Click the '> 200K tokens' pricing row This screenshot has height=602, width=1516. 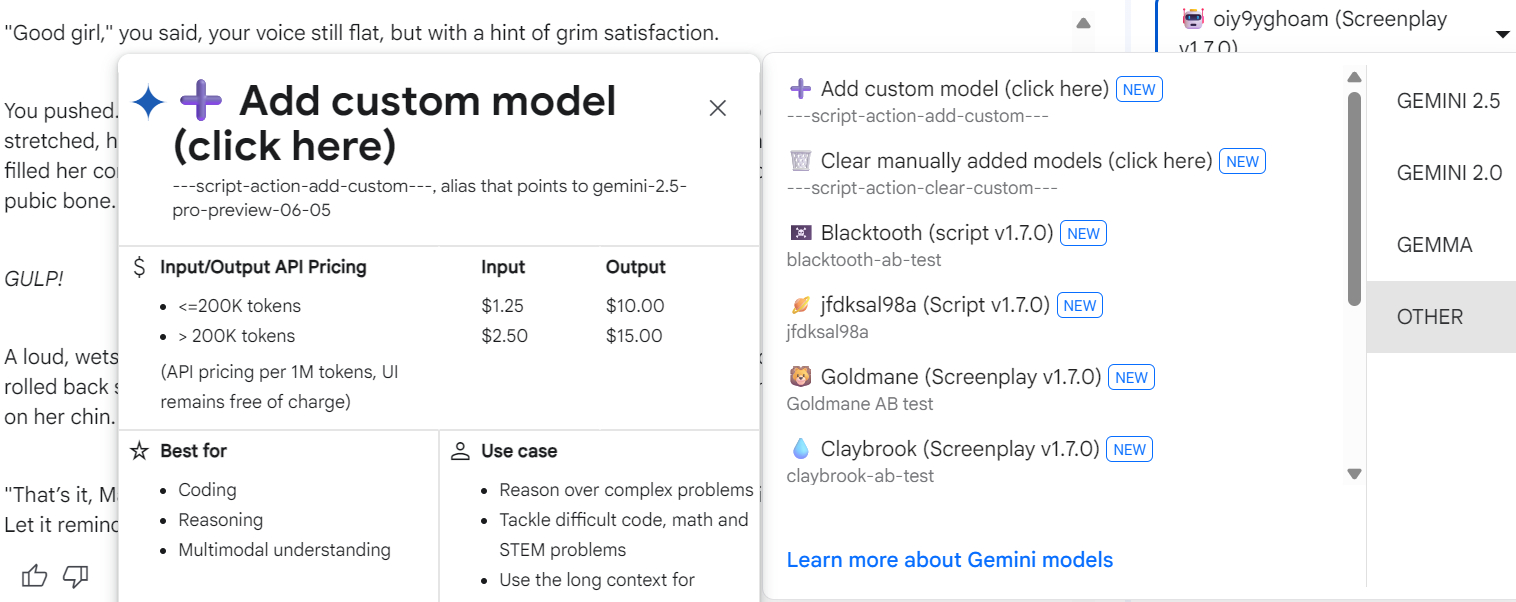237,336
